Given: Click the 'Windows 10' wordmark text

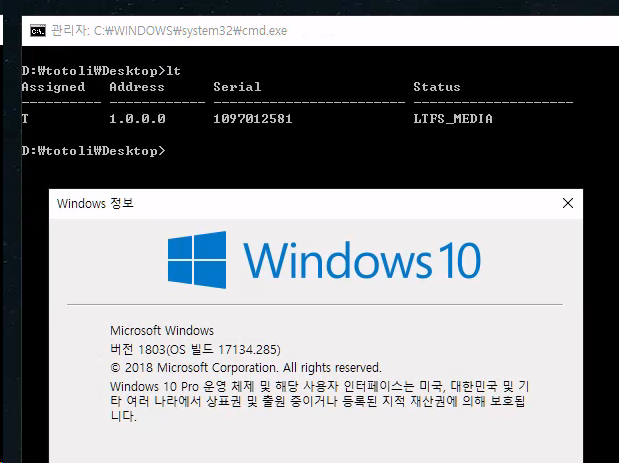Looking at the screenshot, I should click(362, 261).
